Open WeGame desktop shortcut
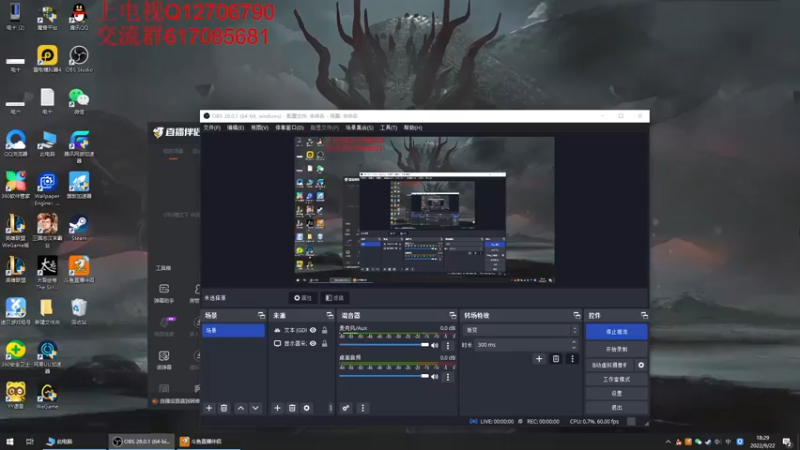Viewport: 800px width, 450px height. [47, 396]
